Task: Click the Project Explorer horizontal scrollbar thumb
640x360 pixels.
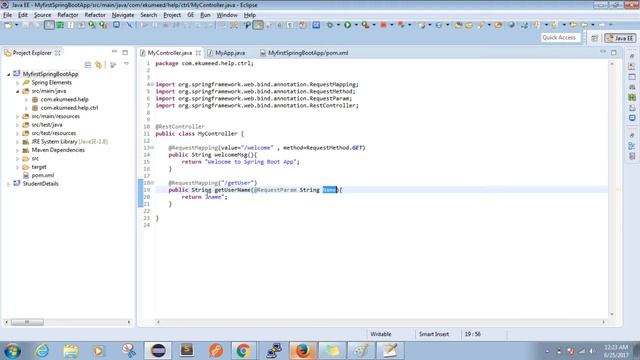Action: (27, 322)
